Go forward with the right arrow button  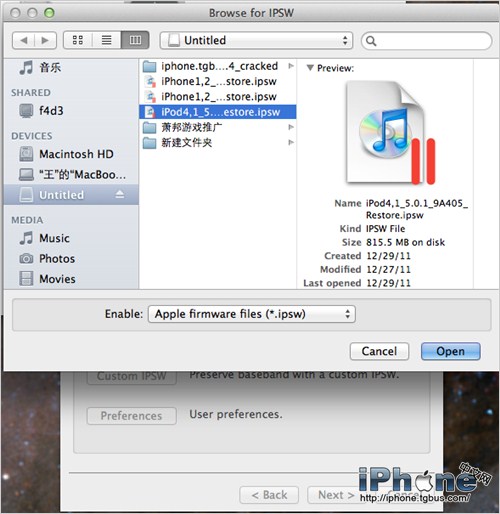(45, 40)
